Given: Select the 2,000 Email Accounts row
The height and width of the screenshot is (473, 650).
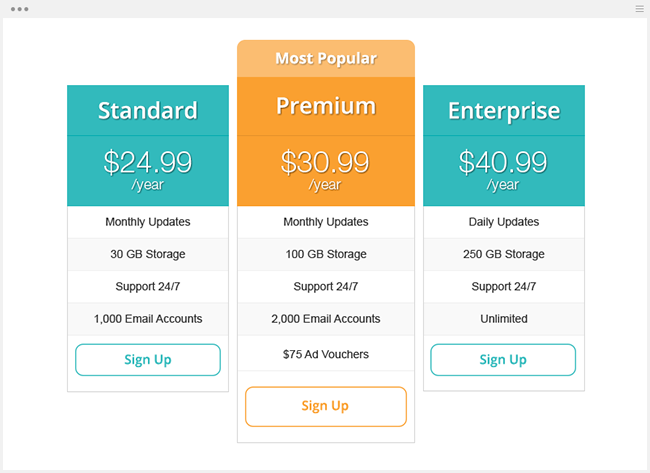Looking at the screenshot, I should point(326,319).
